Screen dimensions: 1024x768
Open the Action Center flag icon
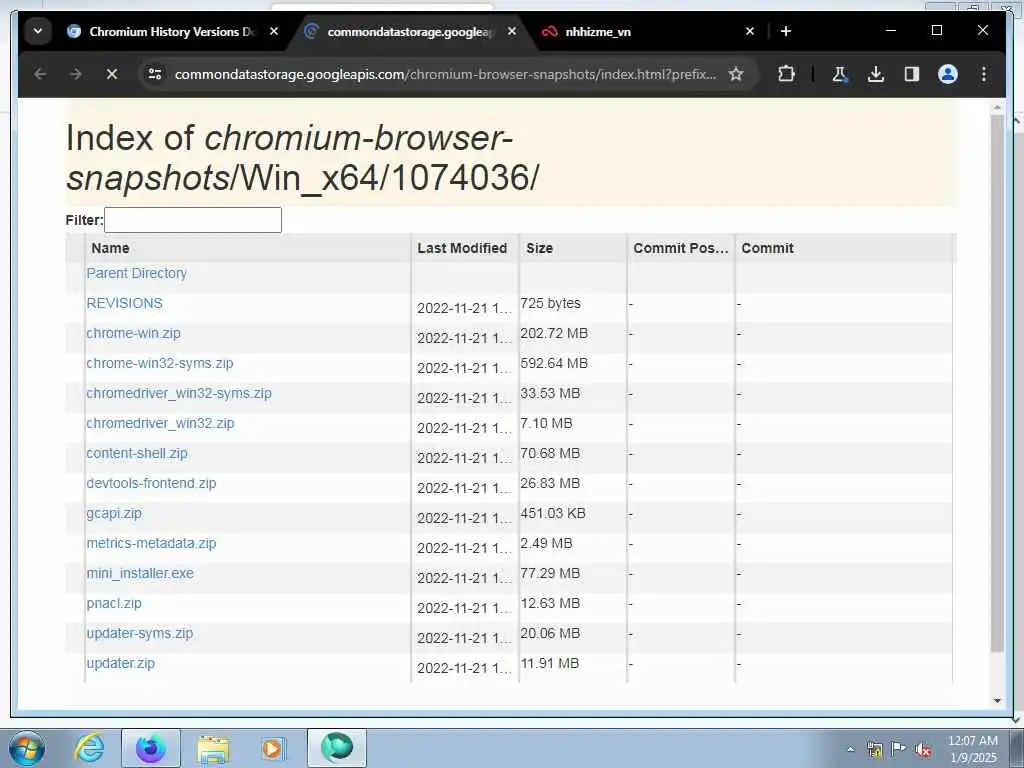click(898, 749)
